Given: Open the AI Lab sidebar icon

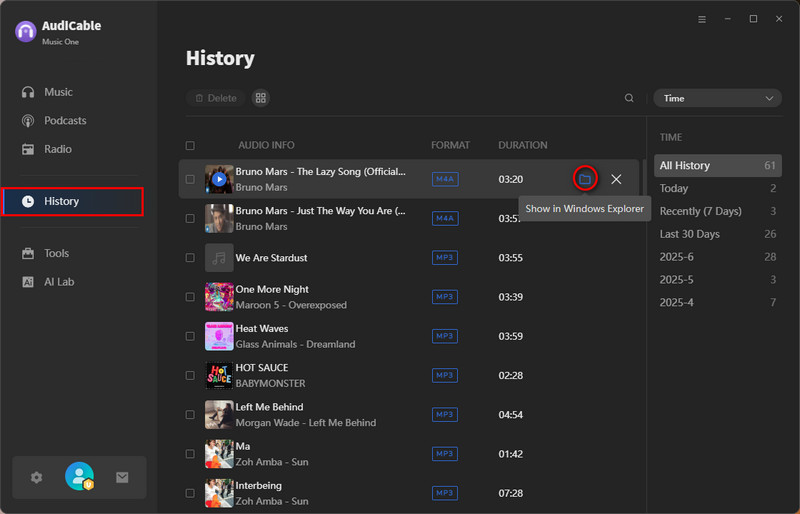Looking at the screenshot, I should click(x=28, y=282).
